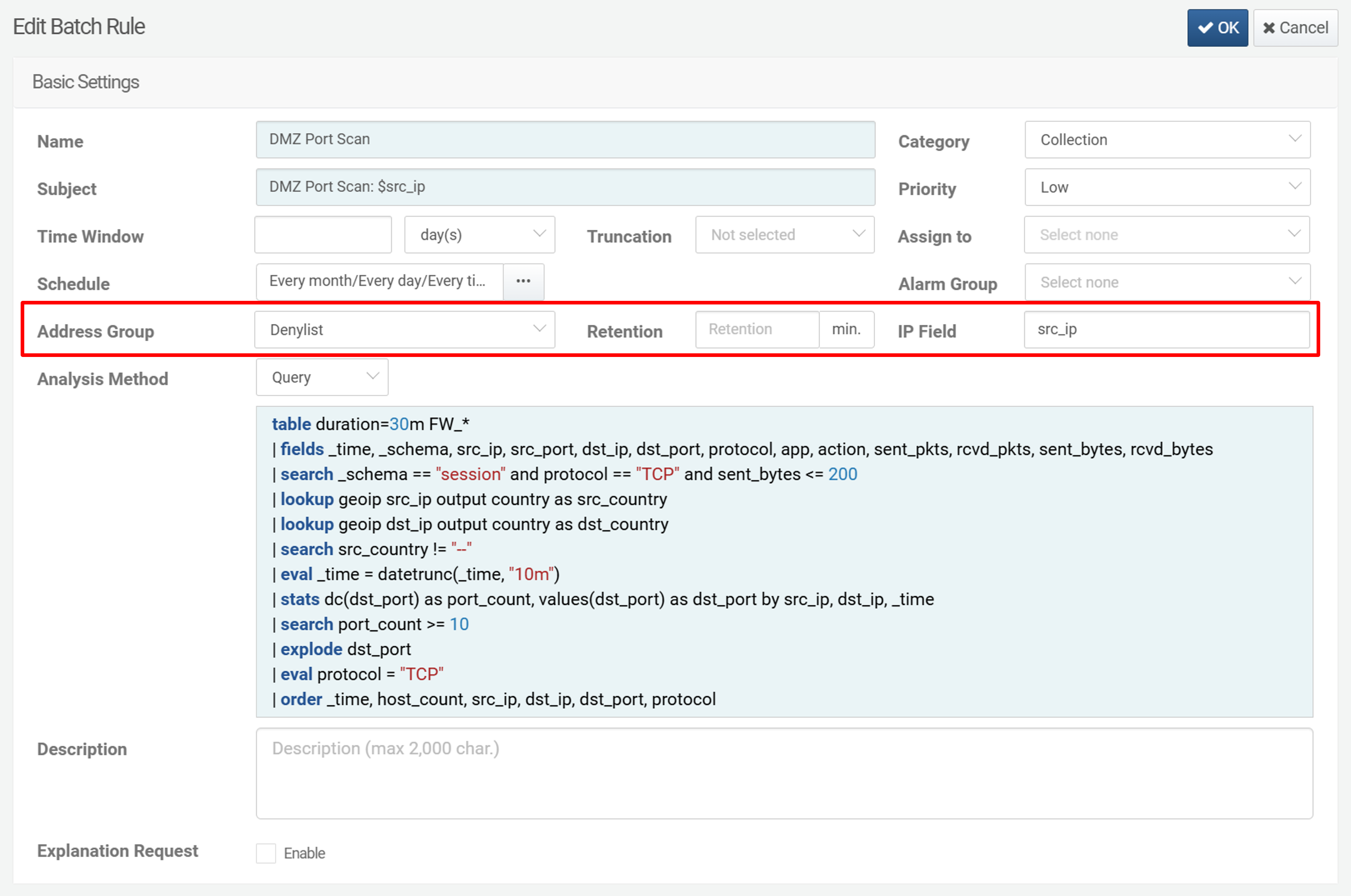Image resolution: width=1351 pixels, height=896 pixels.
Task: Click the search src_country != line
Action: click(x=372, y=549)
